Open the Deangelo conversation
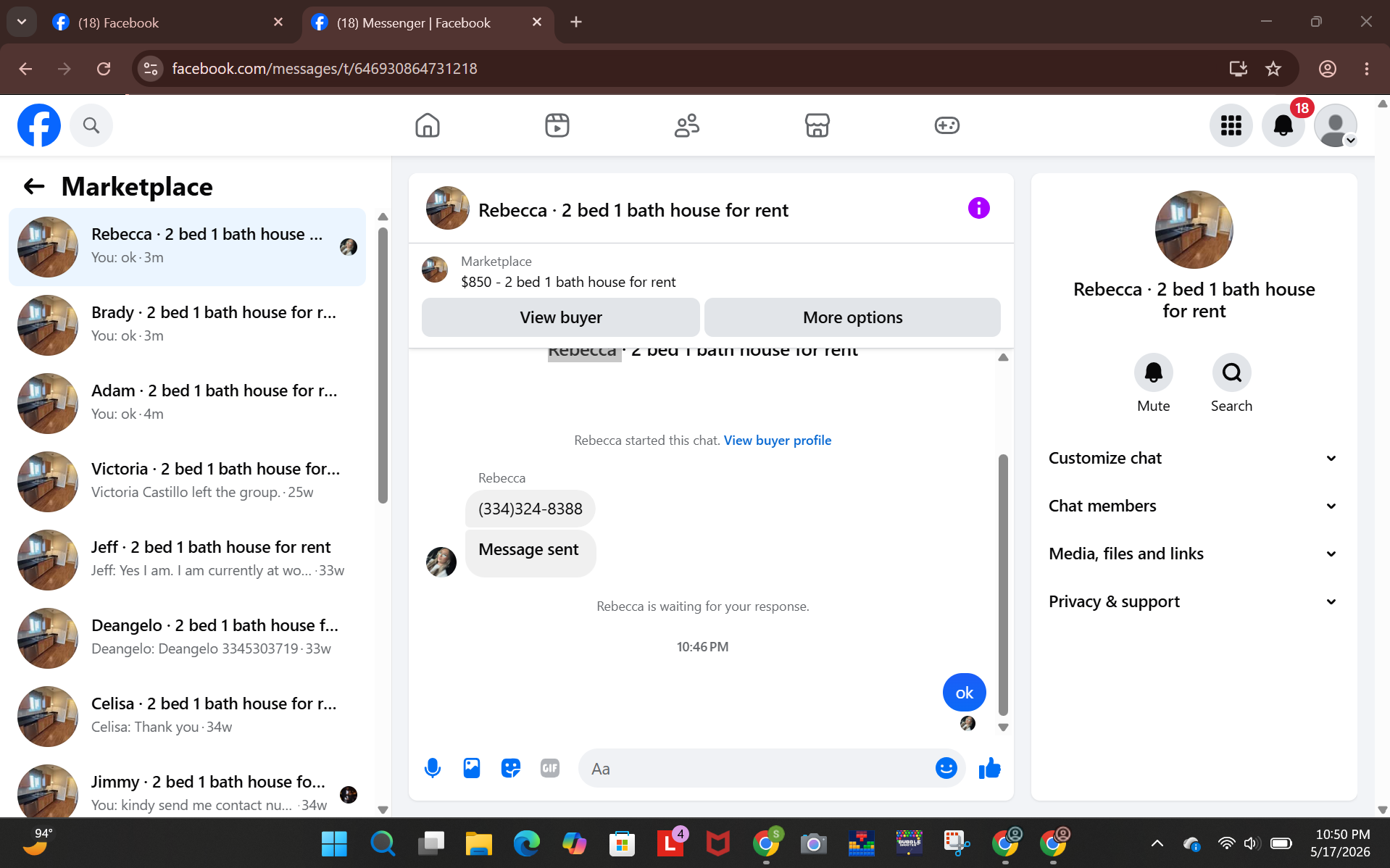 pos(187,638)
